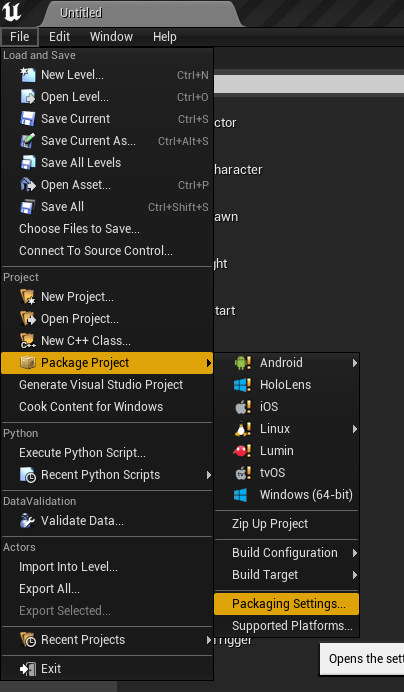Click the New C++ Class icon
404x692 pixels.
coord(28,341)
